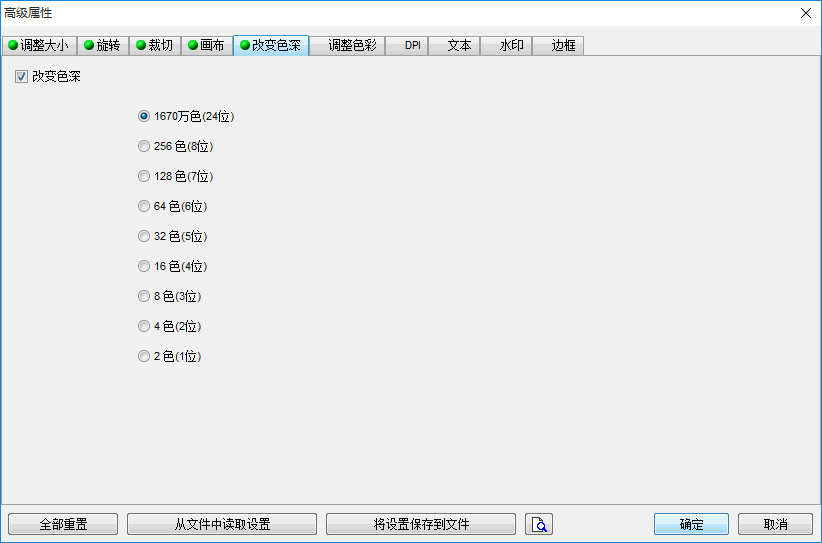Open the 调整大小 tab

[x=40, y=46]
